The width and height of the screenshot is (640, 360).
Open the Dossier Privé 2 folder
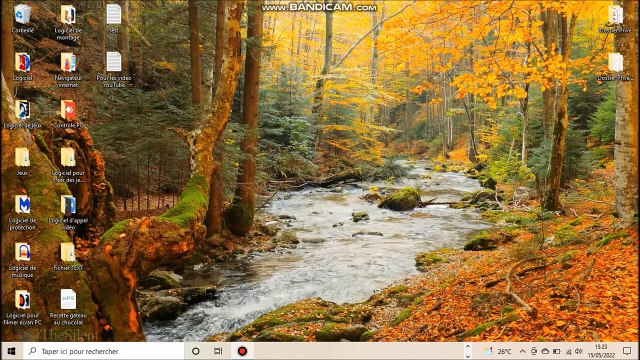tap(615, 67)
